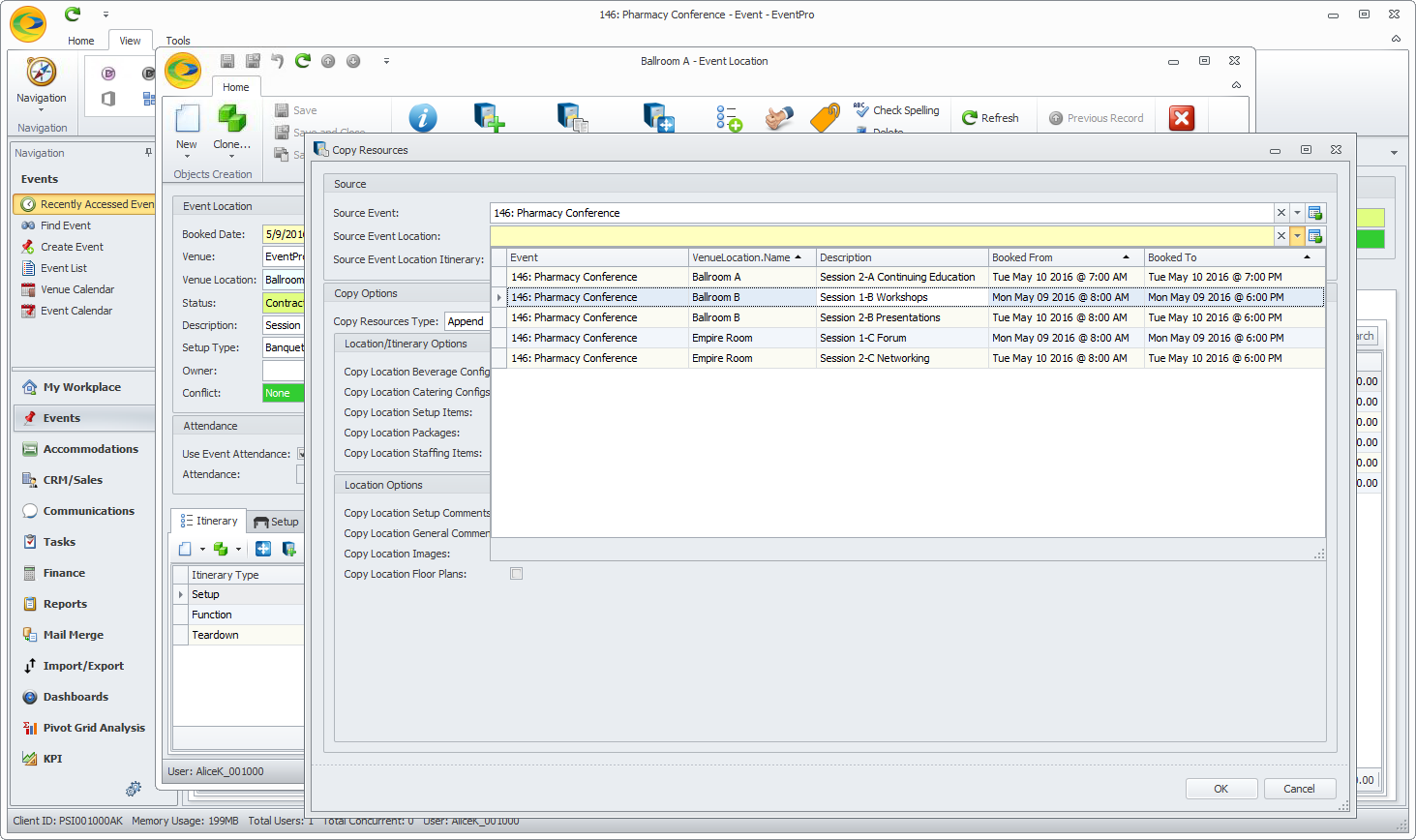Open the Navigation compass icon in main window

42,73
